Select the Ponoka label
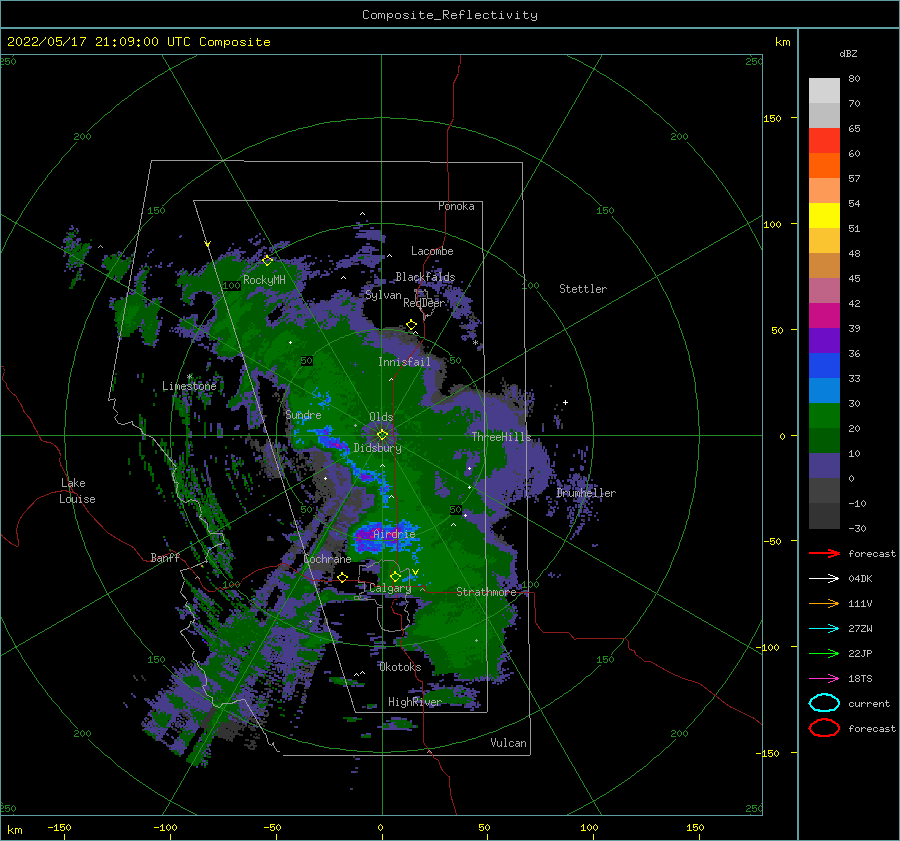Viewport: 900px width, 841px height. pyautogui.click(x=456, y=206)
